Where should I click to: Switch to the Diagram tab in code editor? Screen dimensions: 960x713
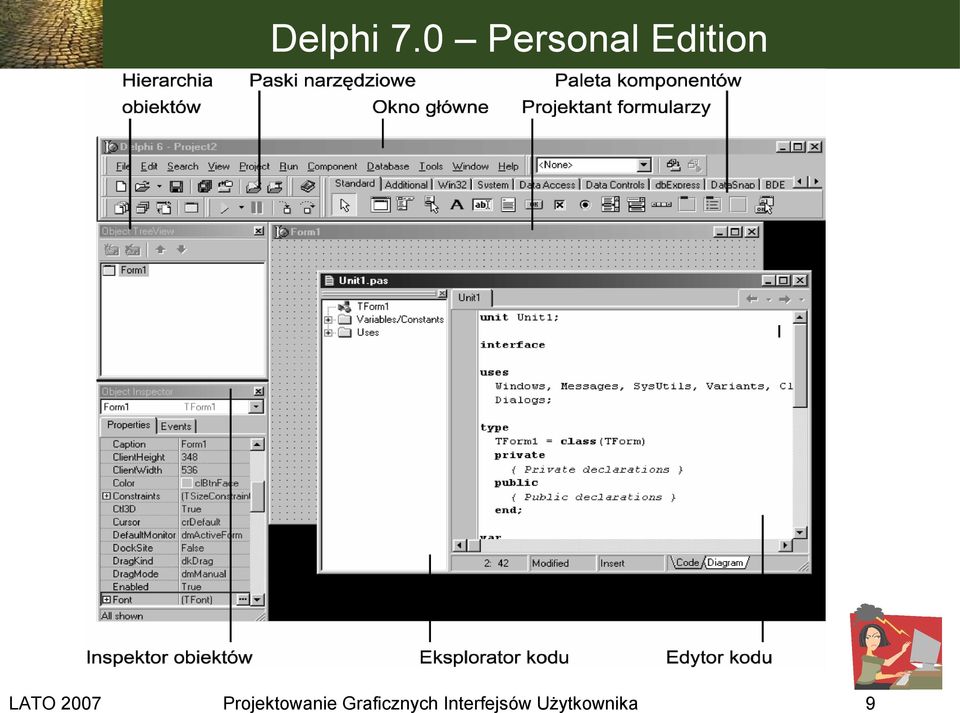(725, 562)
